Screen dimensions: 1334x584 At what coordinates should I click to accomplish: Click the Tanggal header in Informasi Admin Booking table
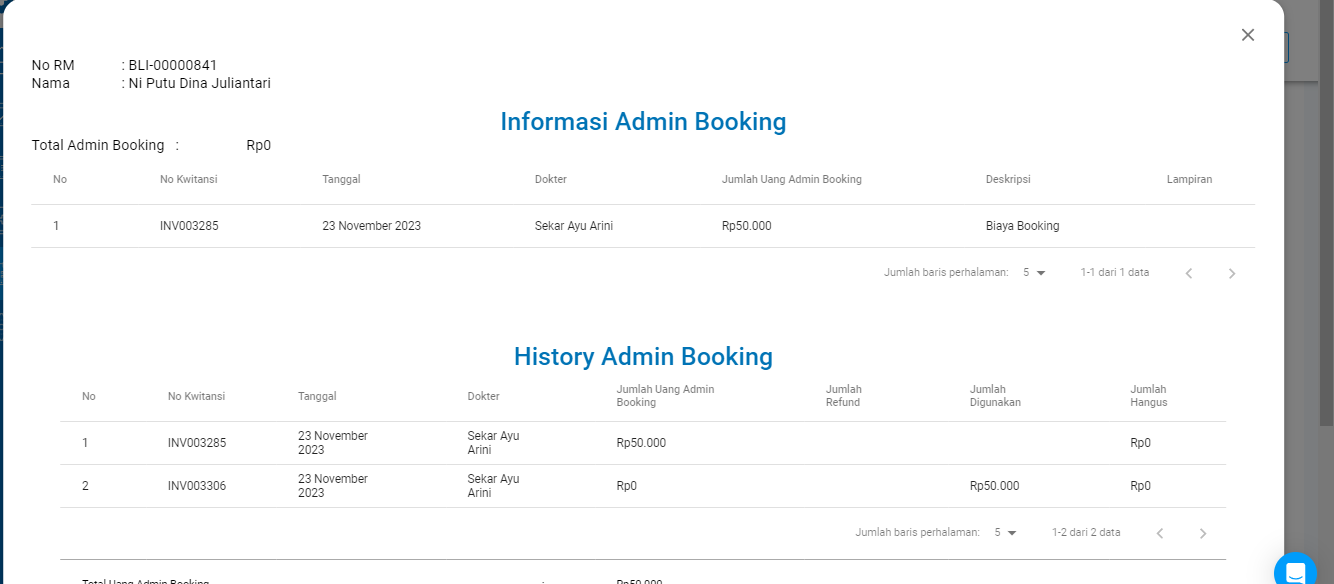tap(341, 180)
